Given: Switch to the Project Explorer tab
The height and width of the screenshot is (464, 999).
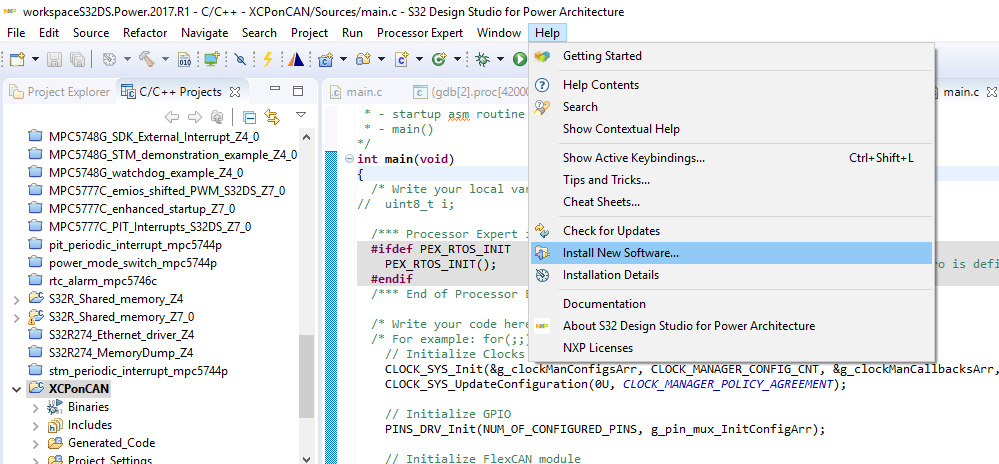Looking at the screenshot, I should pyautogui.click(x=60, y=92).
